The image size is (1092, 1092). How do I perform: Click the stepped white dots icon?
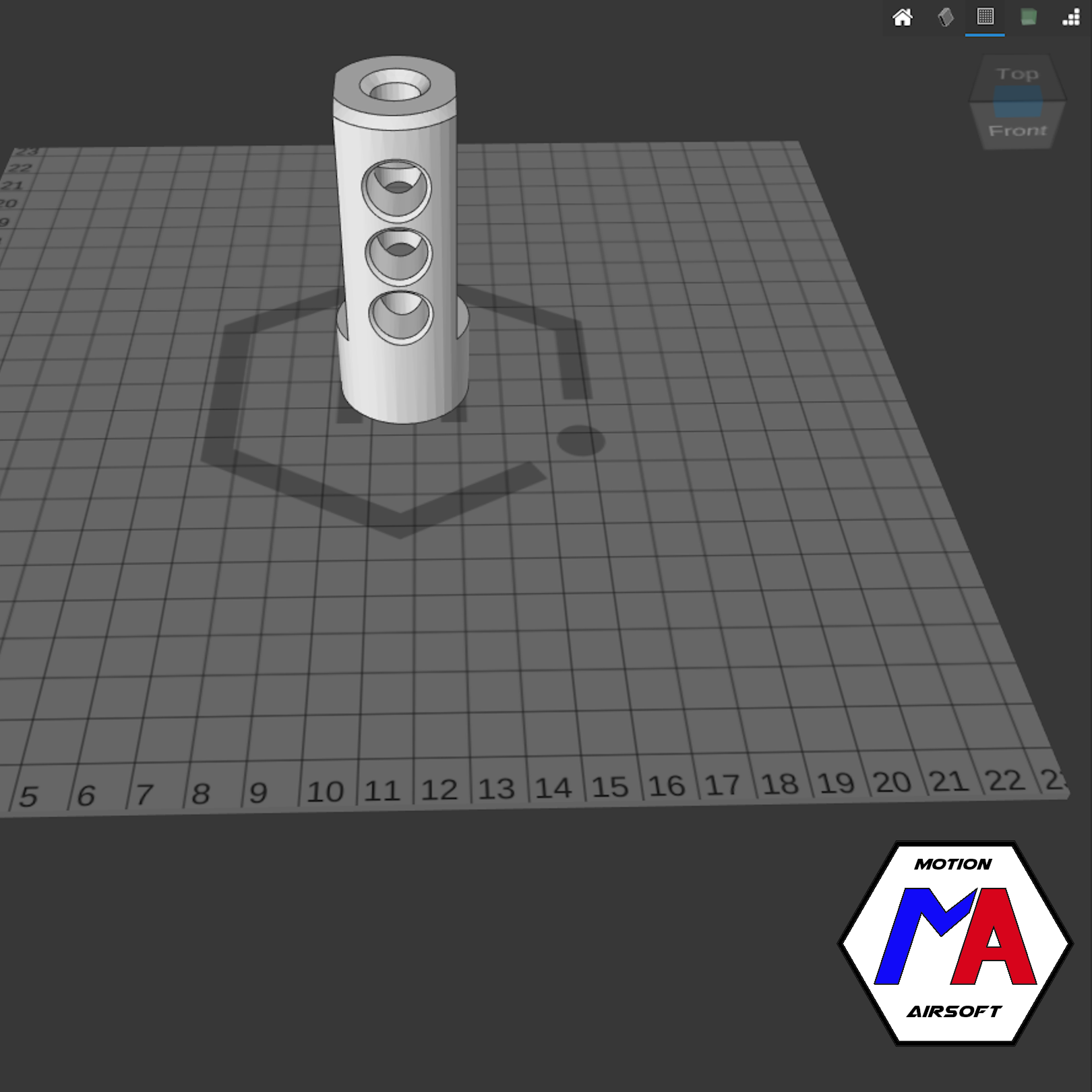click(1070, 18)
